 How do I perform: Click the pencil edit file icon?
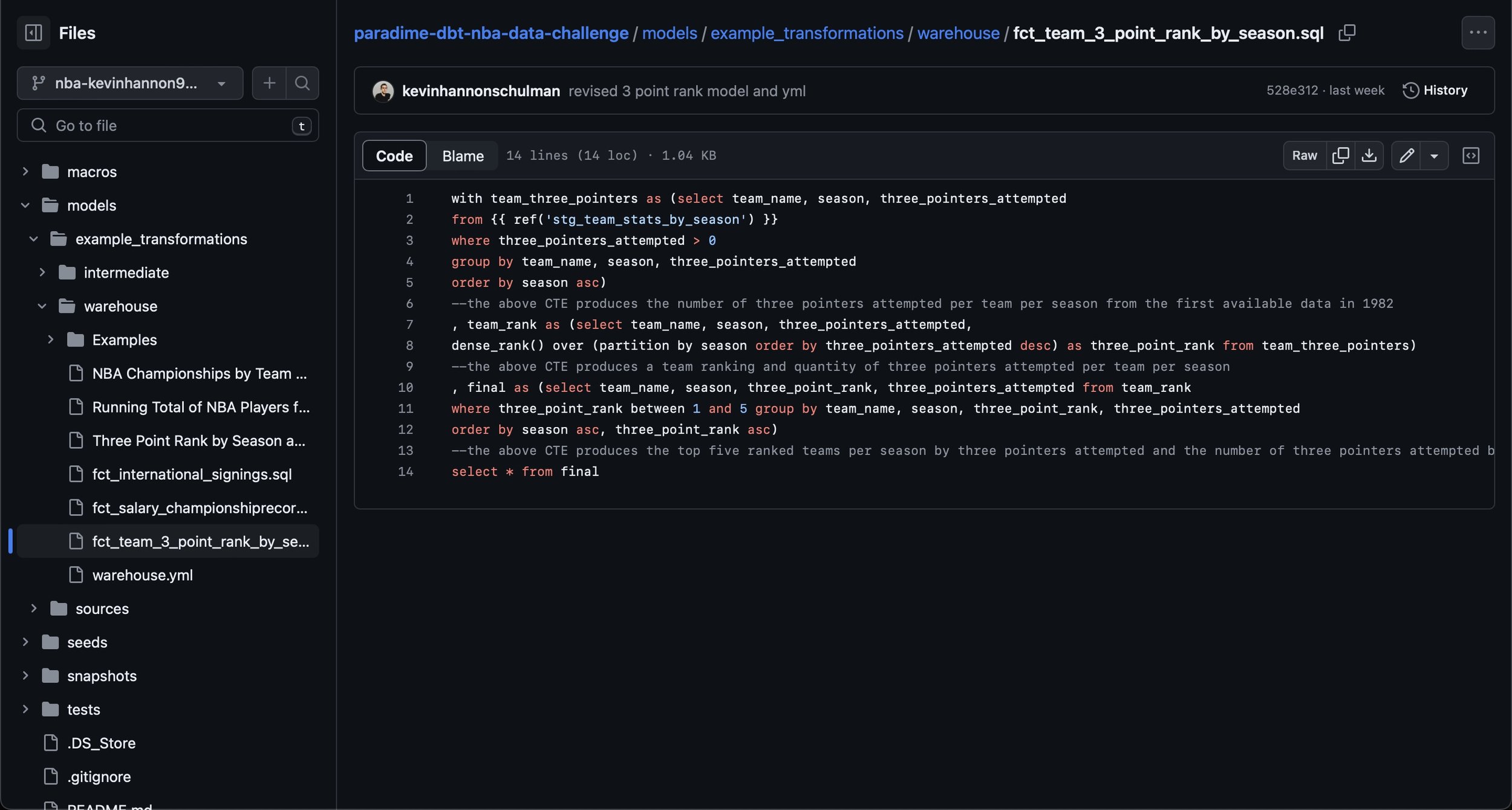pos(1406,155)
